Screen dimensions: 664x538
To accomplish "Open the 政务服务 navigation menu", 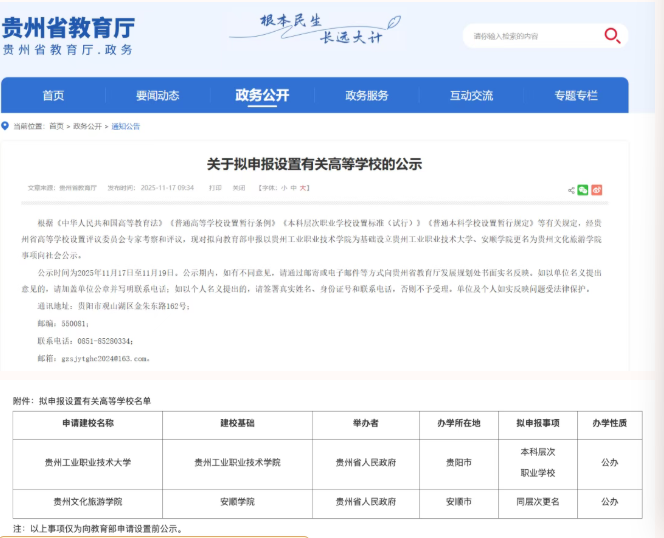I will [366, 96].
